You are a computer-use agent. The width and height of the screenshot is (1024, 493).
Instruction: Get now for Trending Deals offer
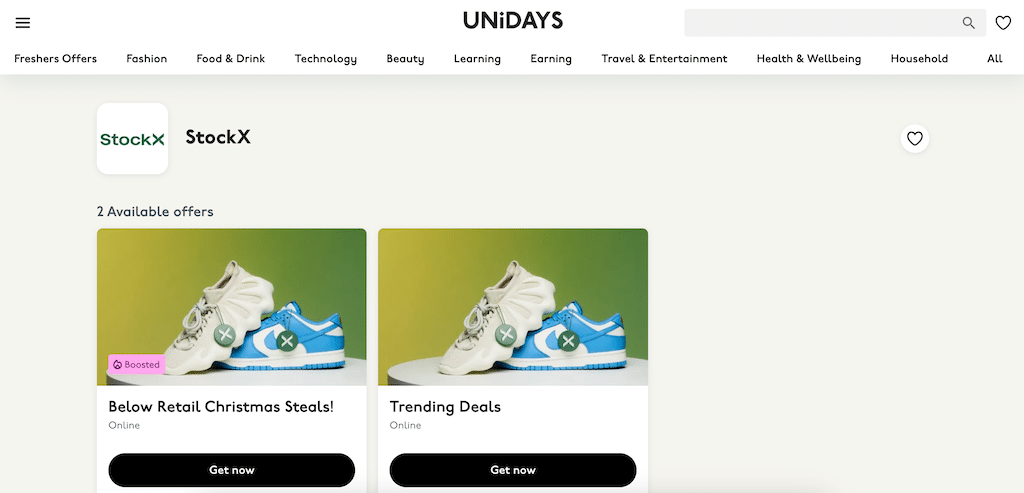[513, 470]
